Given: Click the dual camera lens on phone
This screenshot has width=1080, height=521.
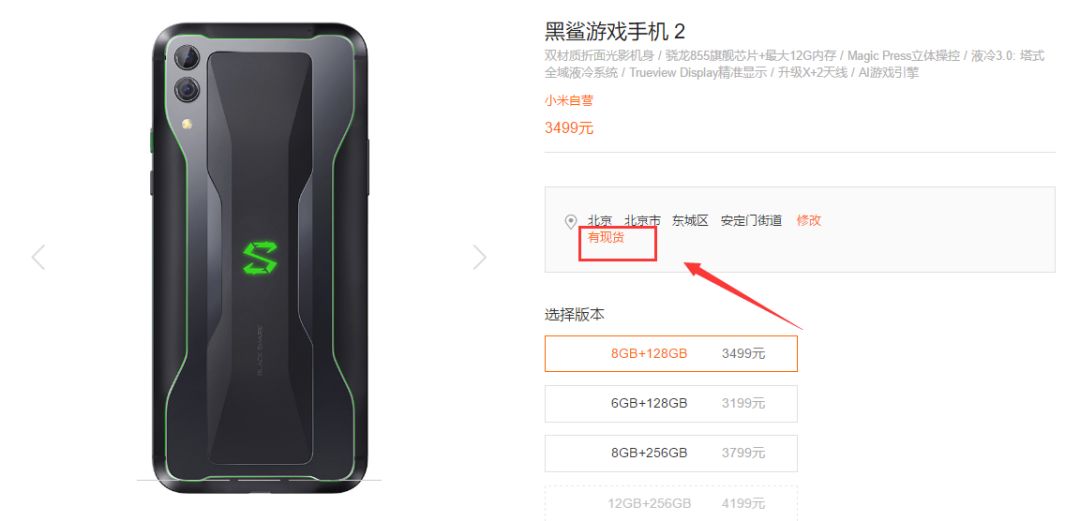Looking at the screenshot, I should (x=187, y=73).
